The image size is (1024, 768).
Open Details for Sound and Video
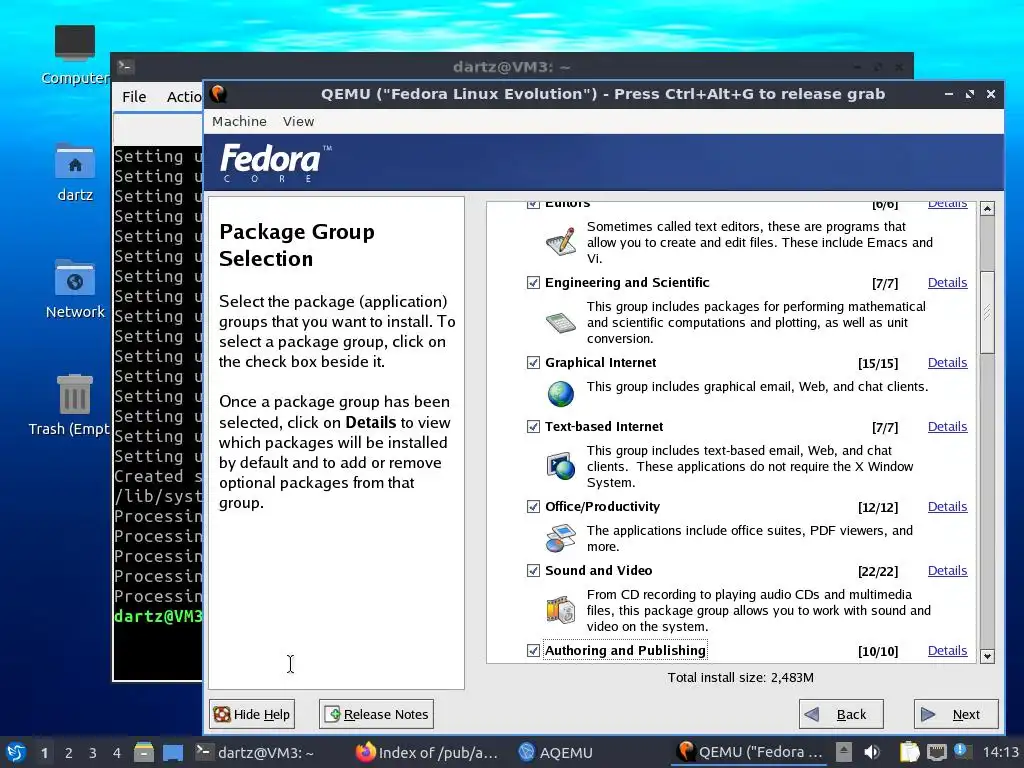click(x=948, y=571)
